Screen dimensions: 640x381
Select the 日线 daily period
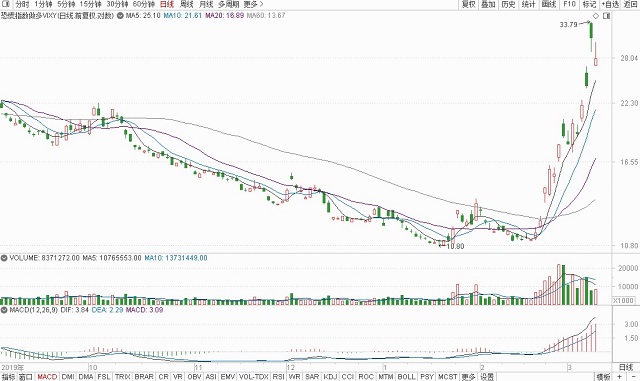pyautogui.click(x=167, y=4)
